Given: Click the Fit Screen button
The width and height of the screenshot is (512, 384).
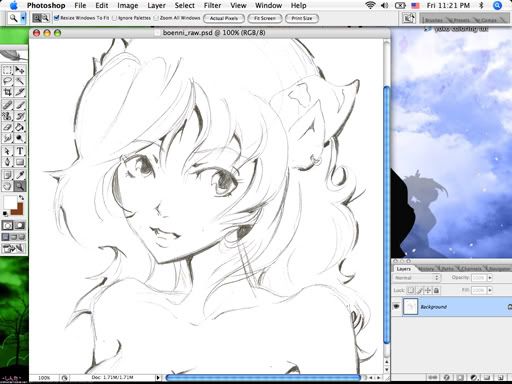Looking at the screenshot, I should click(x=265, y=18).
